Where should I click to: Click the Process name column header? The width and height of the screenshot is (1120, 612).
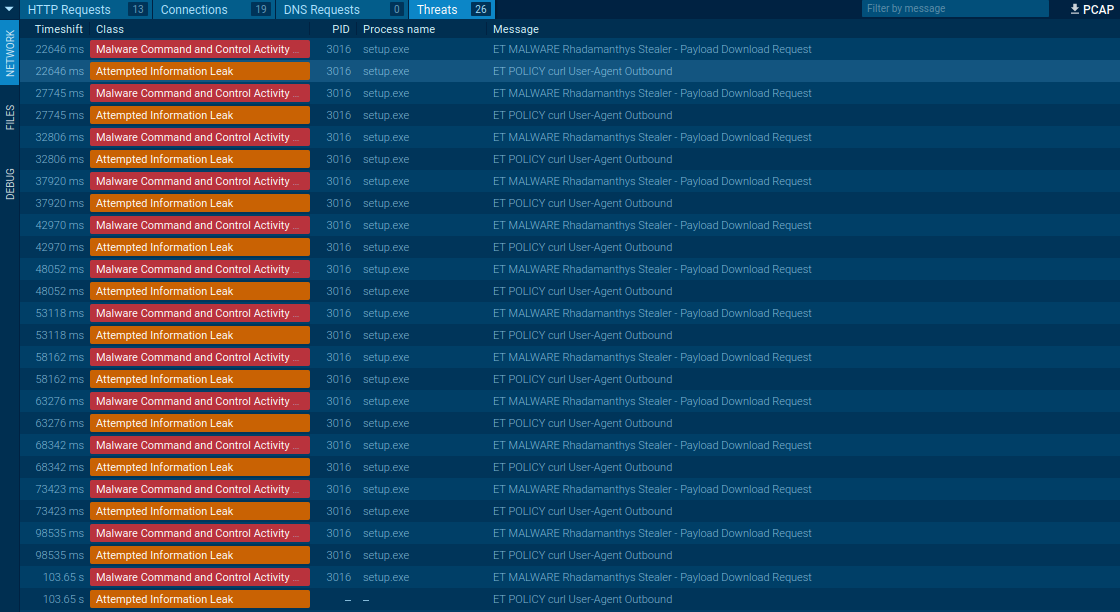(399, 29)
